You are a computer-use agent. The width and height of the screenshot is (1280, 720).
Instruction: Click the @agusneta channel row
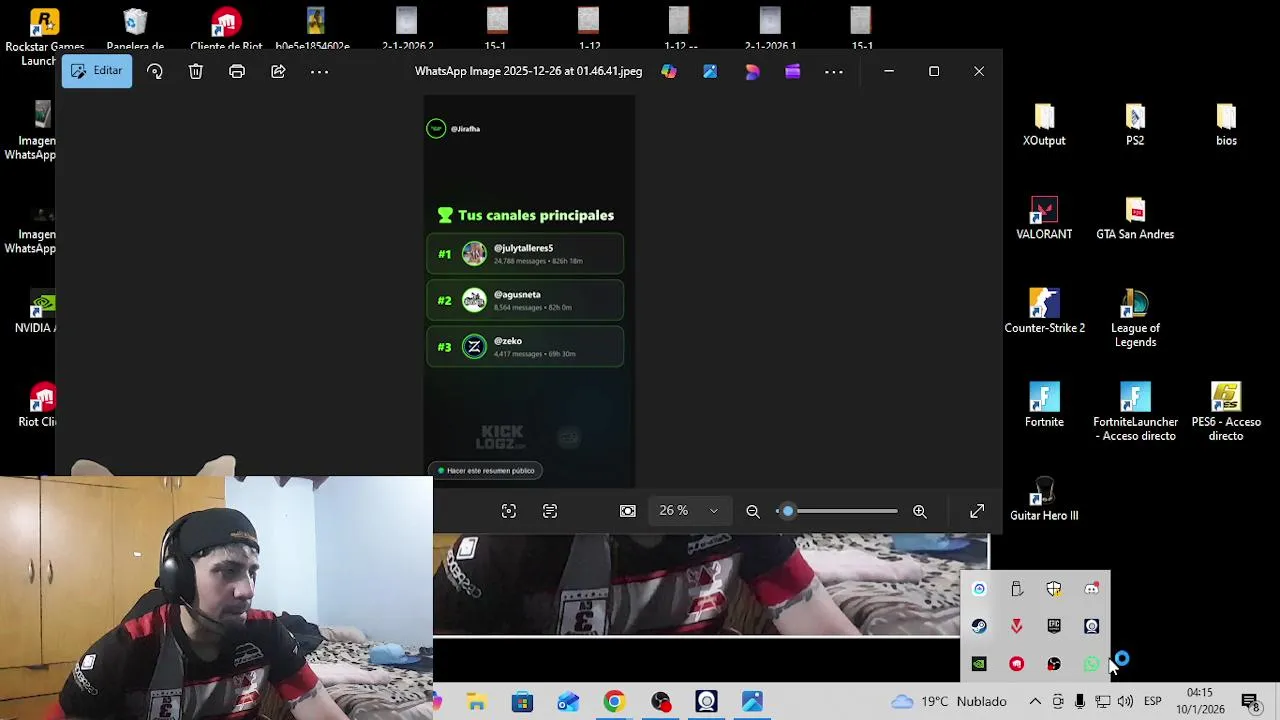point(525,300)
